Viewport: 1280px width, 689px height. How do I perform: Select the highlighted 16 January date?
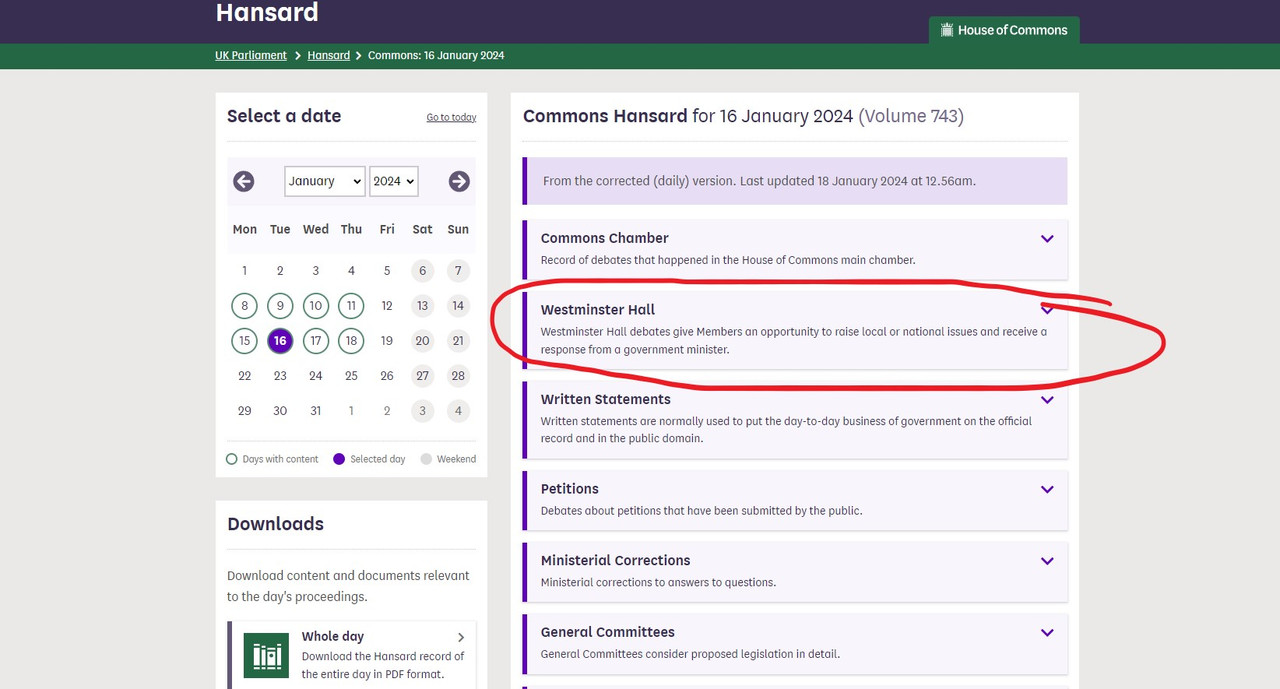pyautogui.click(x=280, y=341)
